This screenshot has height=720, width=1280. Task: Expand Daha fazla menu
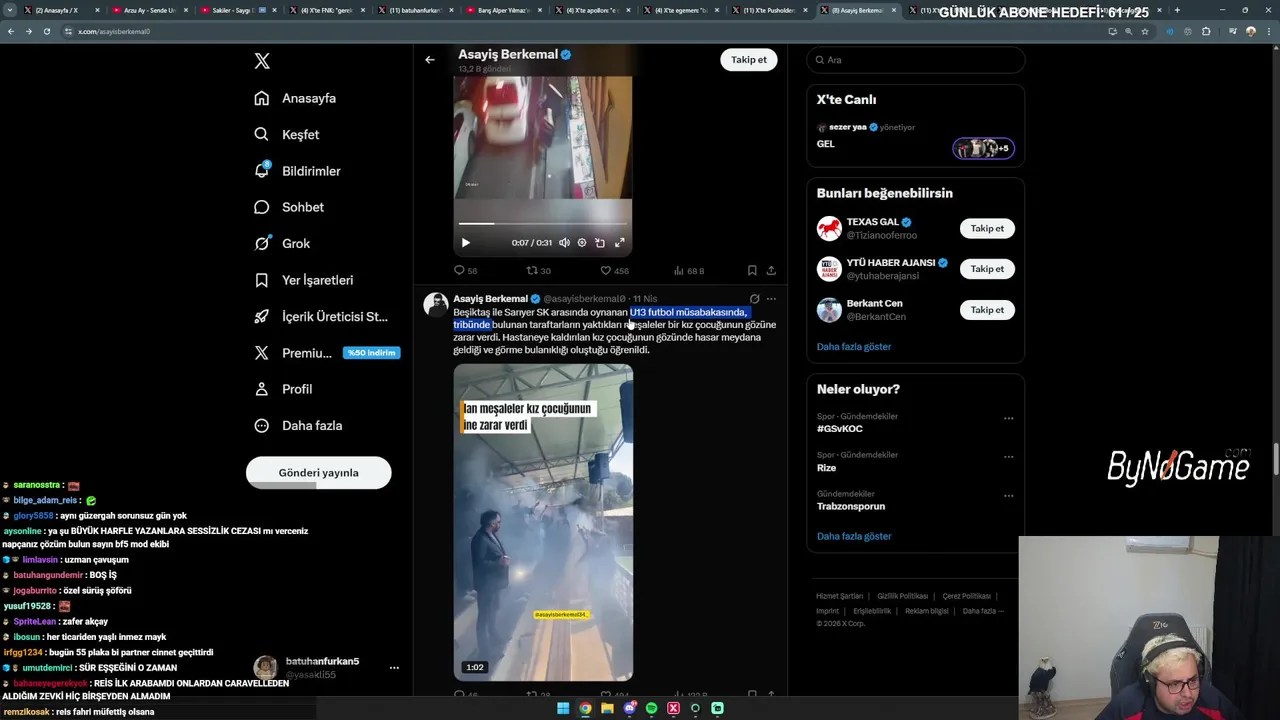[x=298, y=425]
